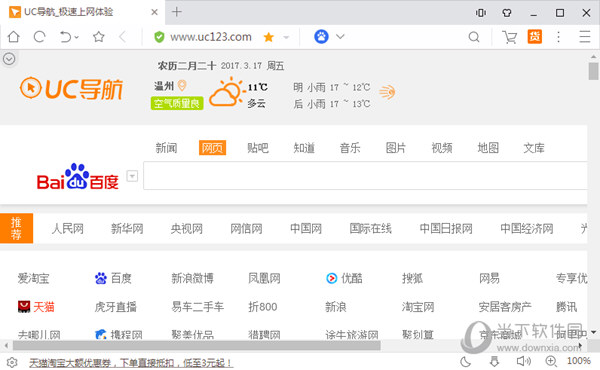Click the undo closed tab icon
The width and height of the screenshot is (600, 370).
click(x=66, y=37)
